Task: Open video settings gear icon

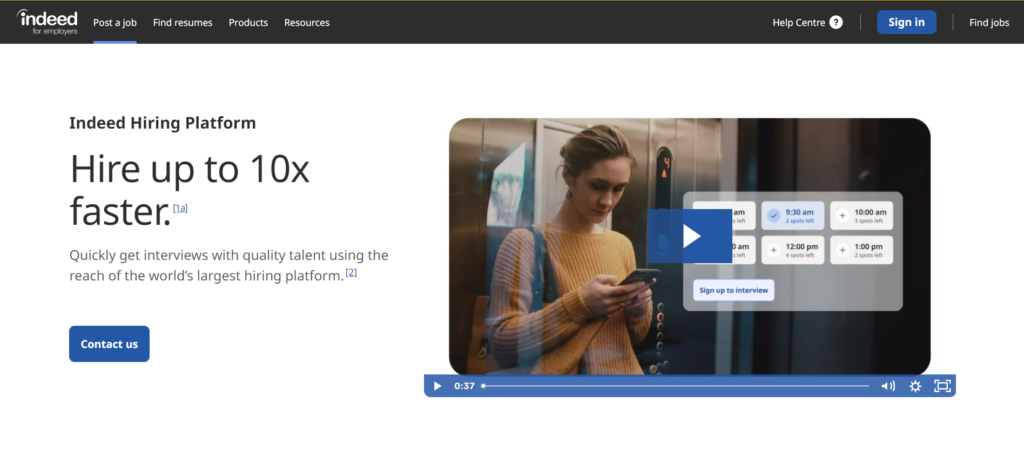Action: point(915,386)
